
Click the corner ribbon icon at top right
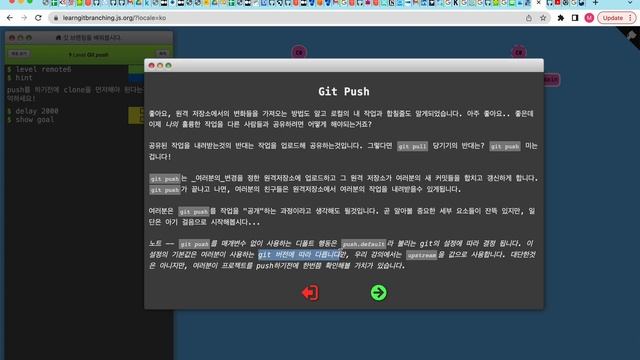(x=631, y=36)
